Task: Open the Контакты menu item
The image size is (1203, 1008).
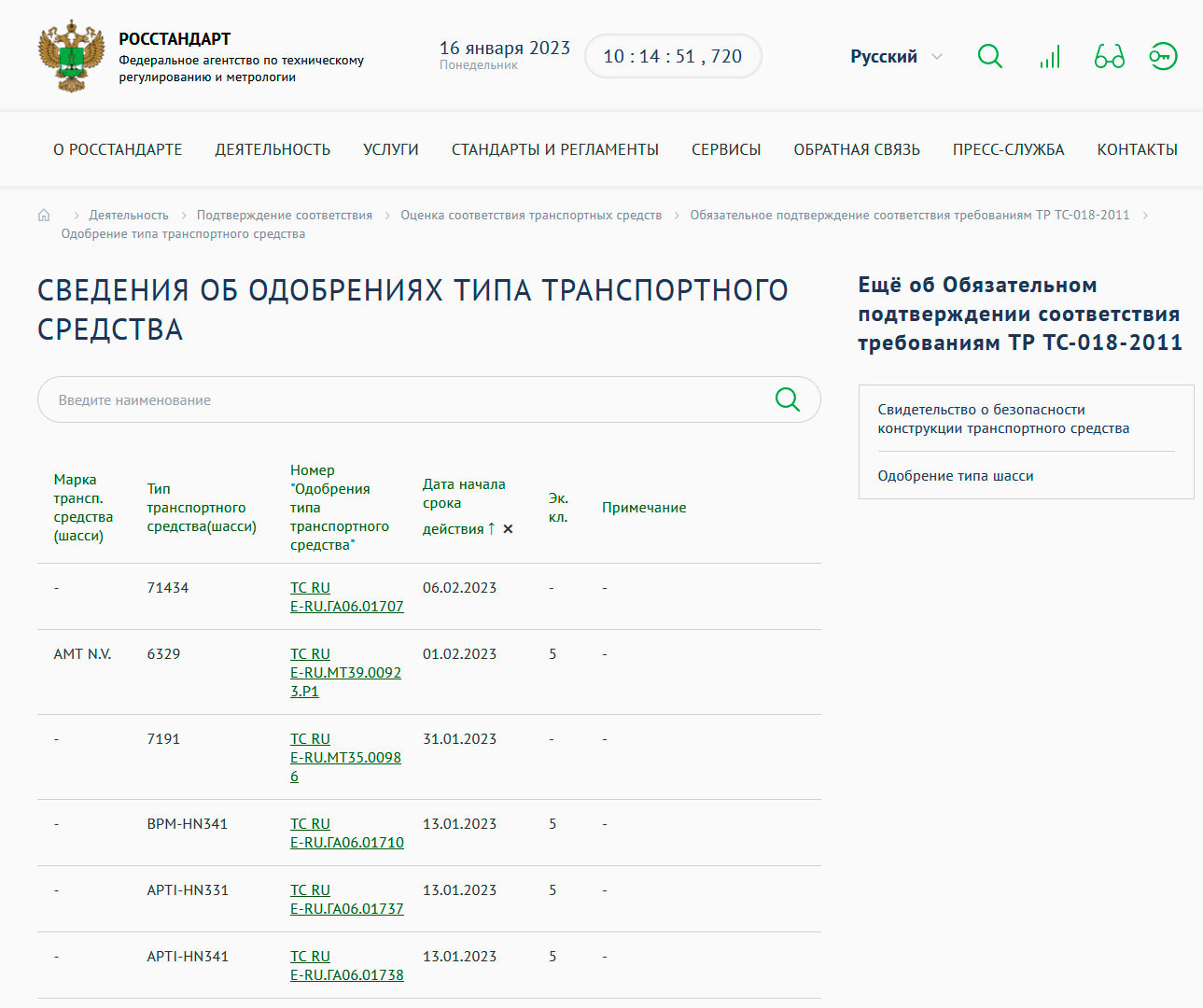Action: (1137, 149)
